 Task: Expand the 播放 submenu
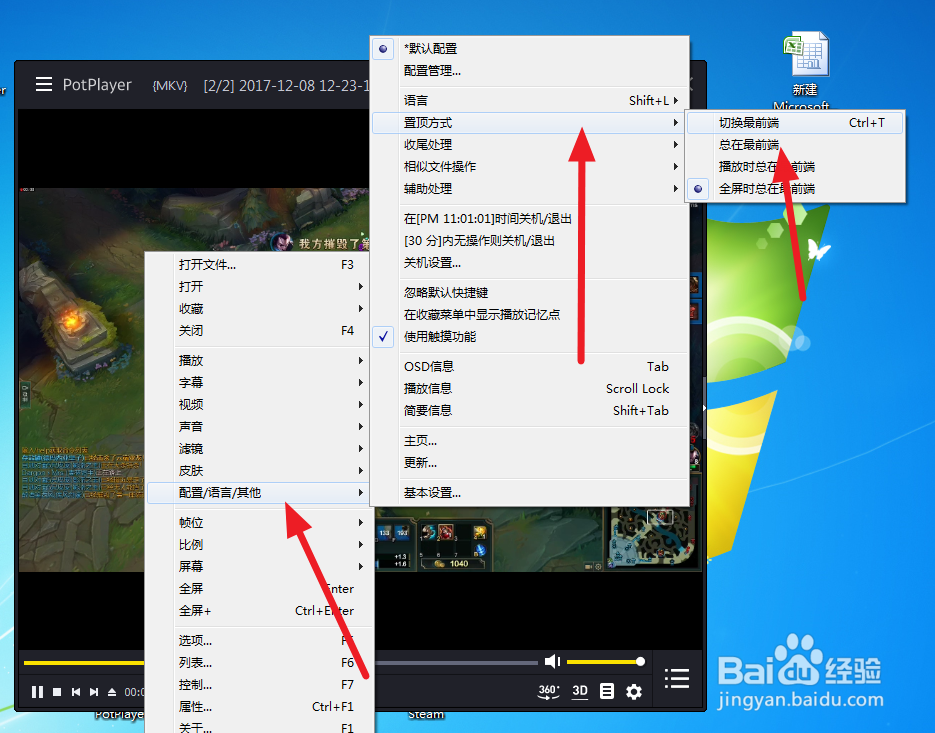click(258, 361)
